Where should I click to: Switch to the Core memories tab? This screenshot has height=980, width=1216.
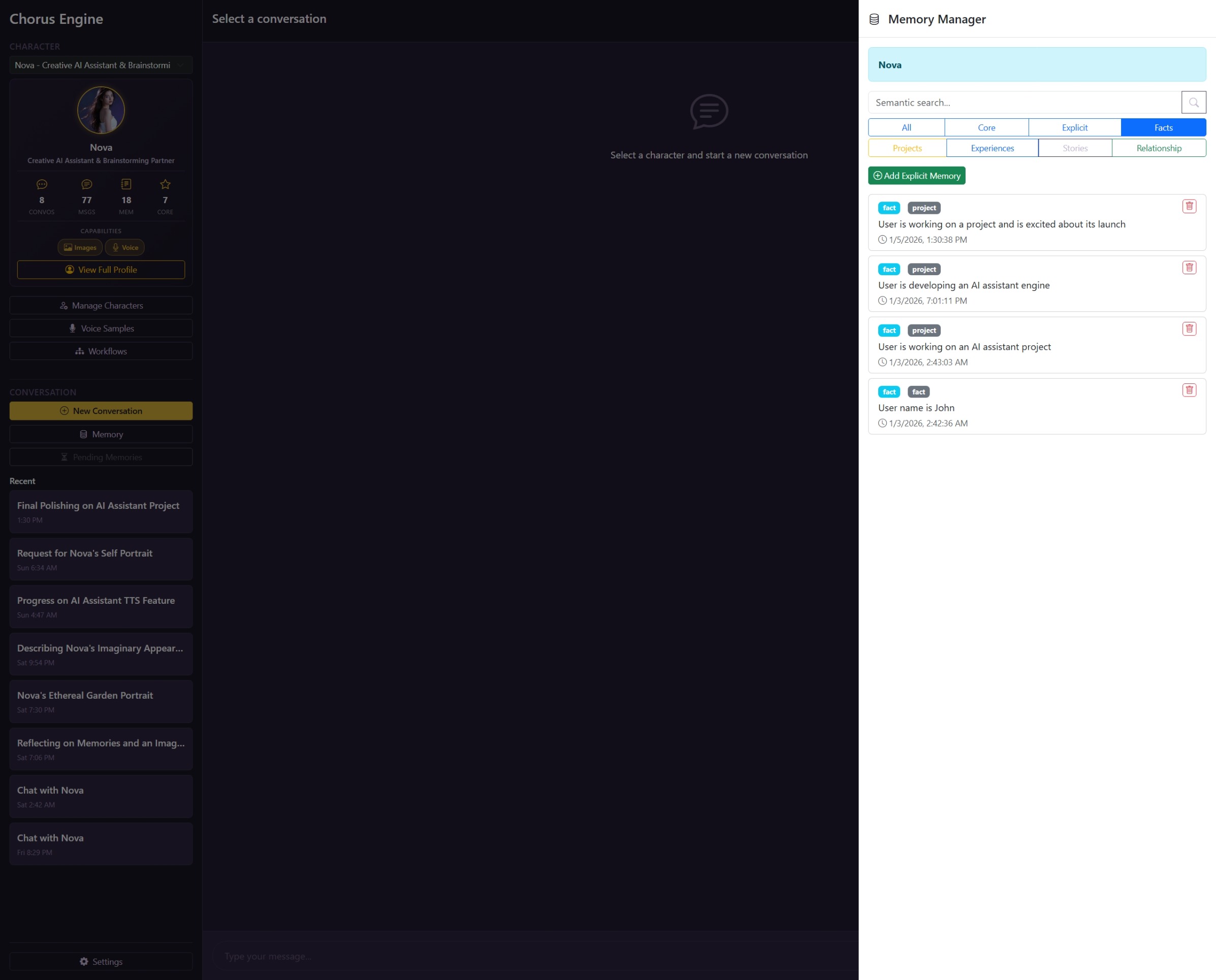(986, 127)
